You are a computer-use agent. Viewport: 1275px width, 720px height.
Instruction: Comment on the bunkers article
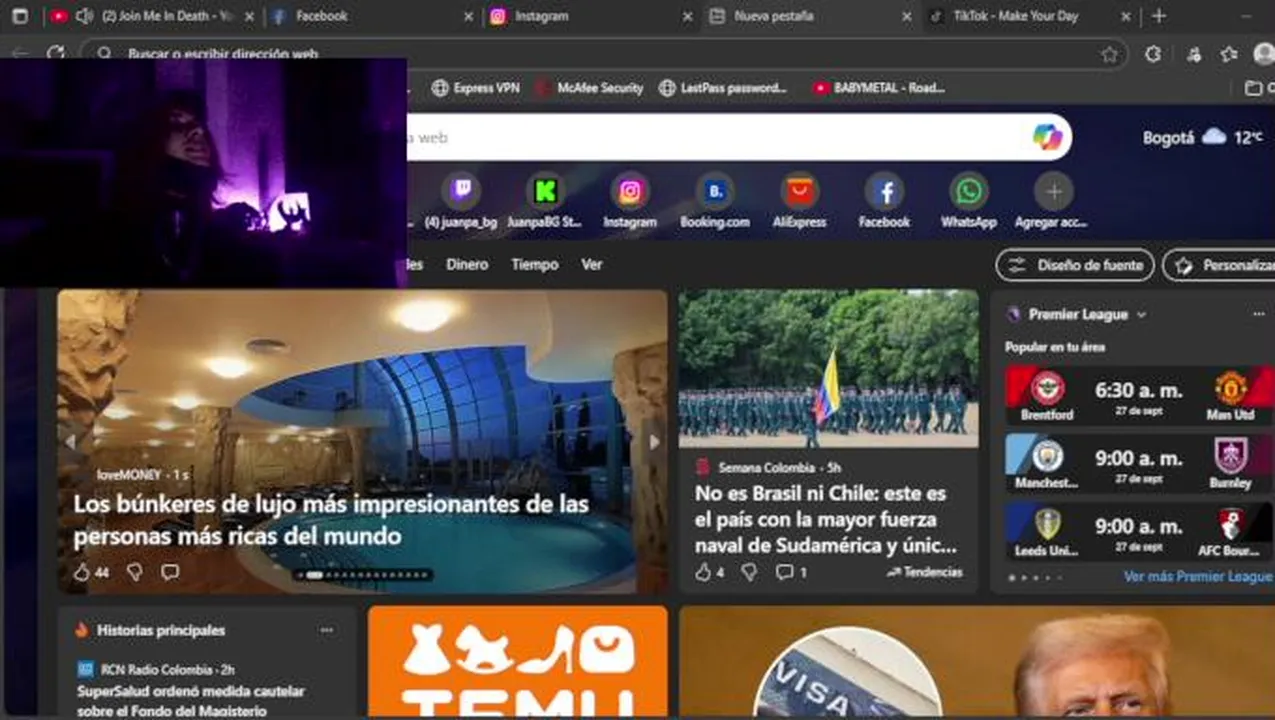(170, 572)
